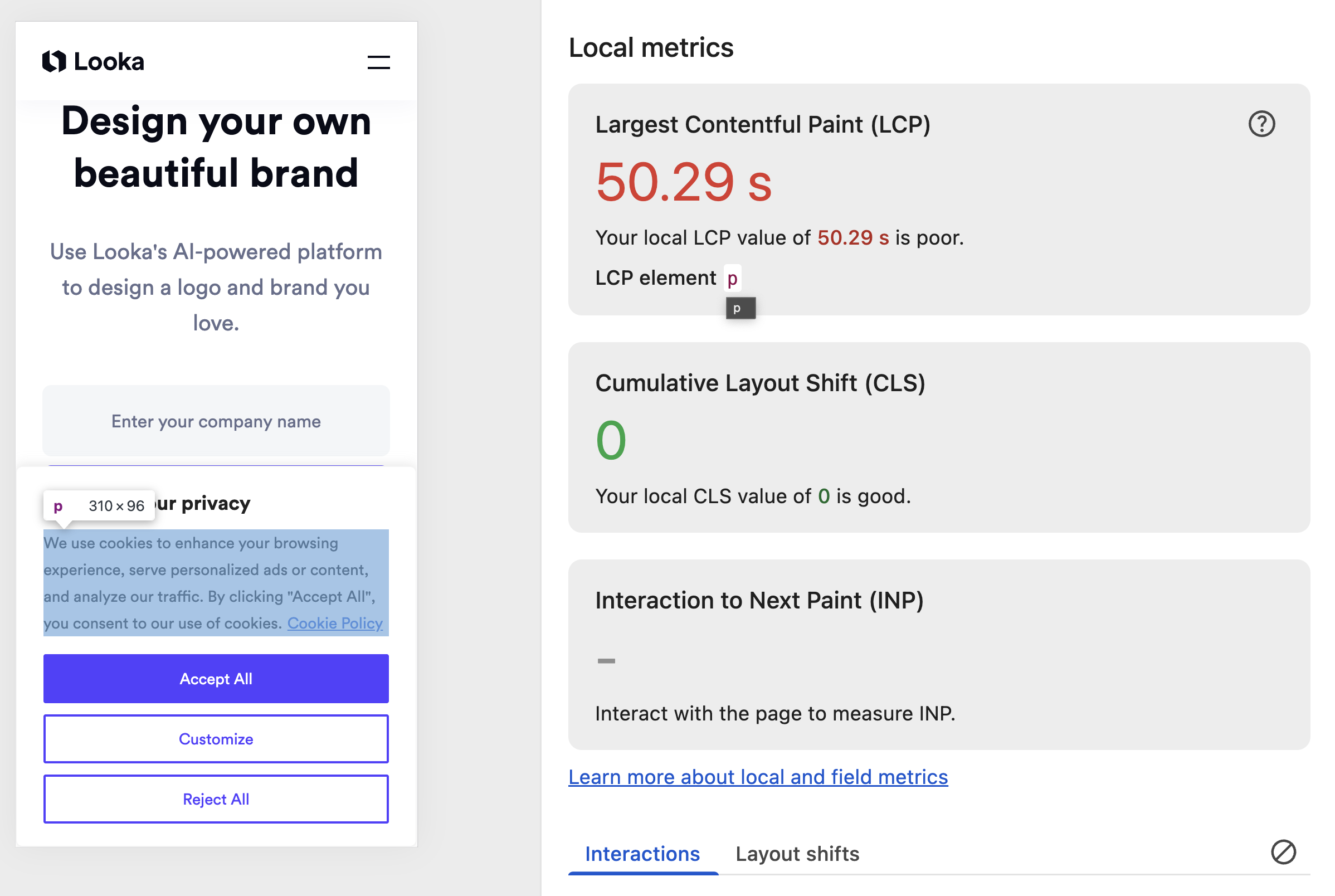The image size is (1335, 896).
Task: Click the Design your own beautiful brand heading
Action: 216,147
